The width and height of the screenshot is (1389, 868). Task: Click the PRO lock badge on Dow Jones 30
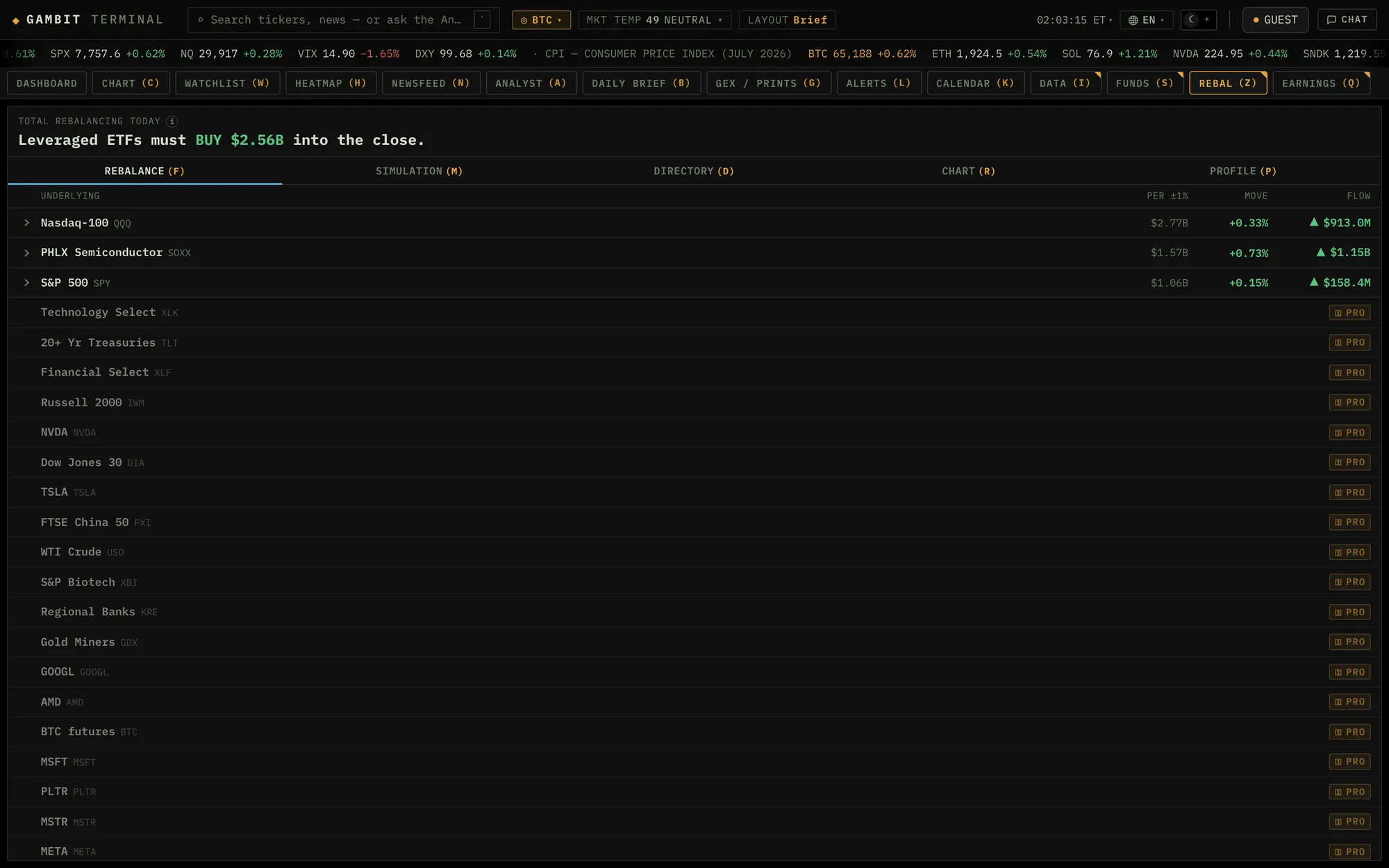pyautogui.click(x=1349, y=462)
